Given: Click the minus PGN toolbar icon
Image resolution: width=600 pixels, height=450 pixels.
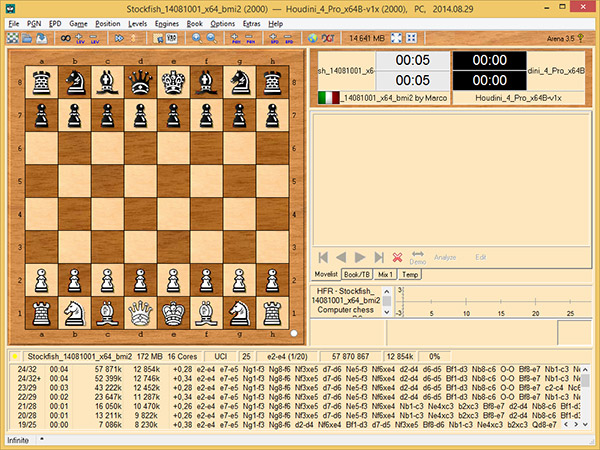Looking at the screenshot, I should pos(250,38).
